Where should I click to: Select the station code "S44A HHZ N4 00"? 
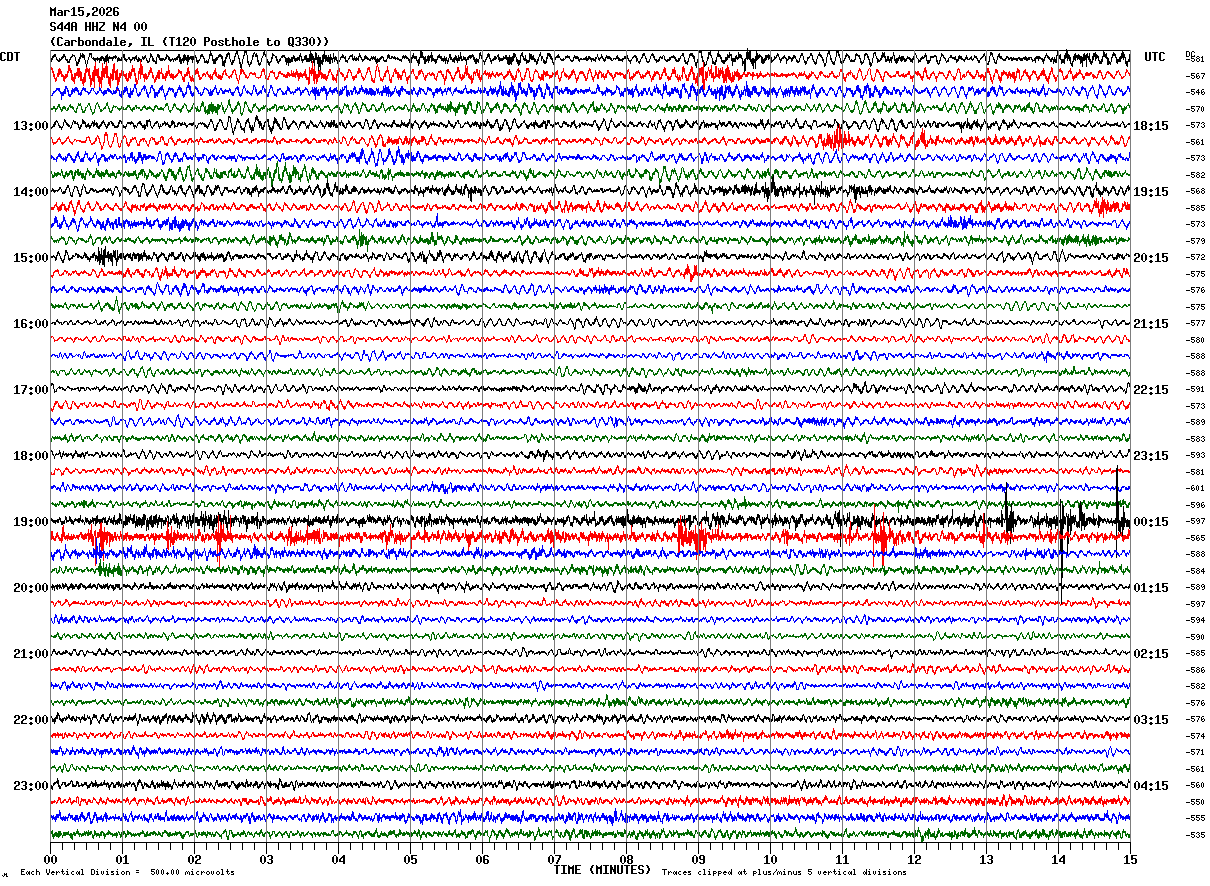[x=98, y=27]
